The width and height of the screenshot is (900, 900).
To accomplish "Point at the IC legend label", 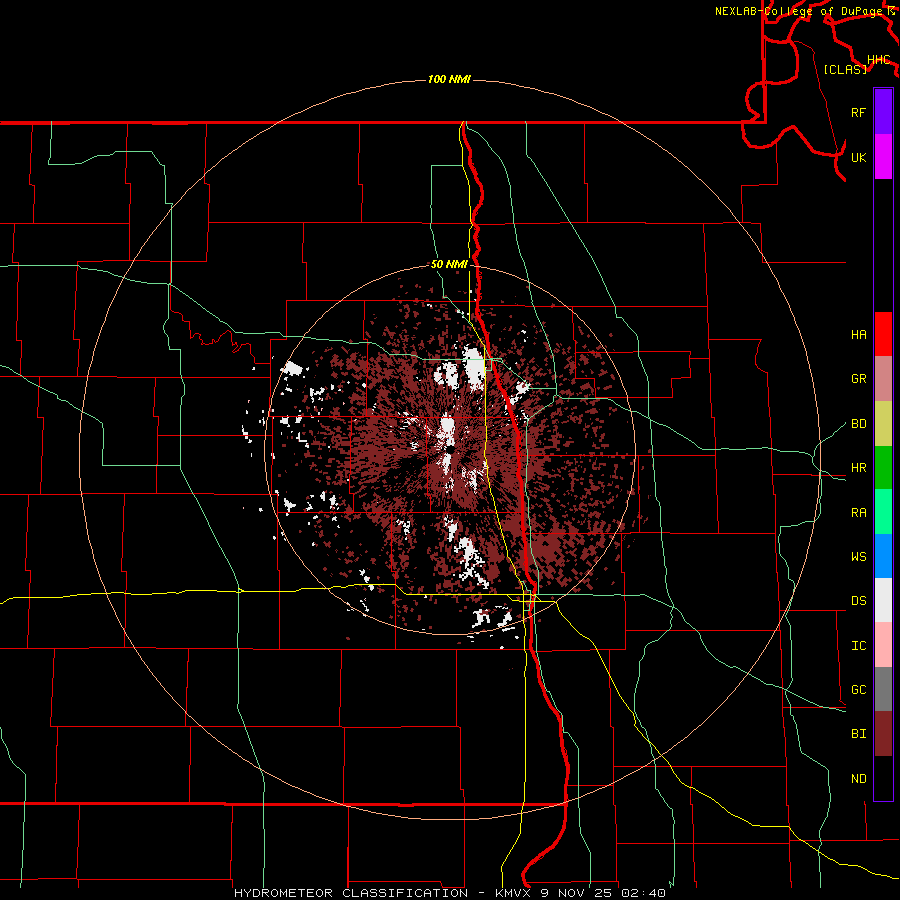I will point(858,646).
